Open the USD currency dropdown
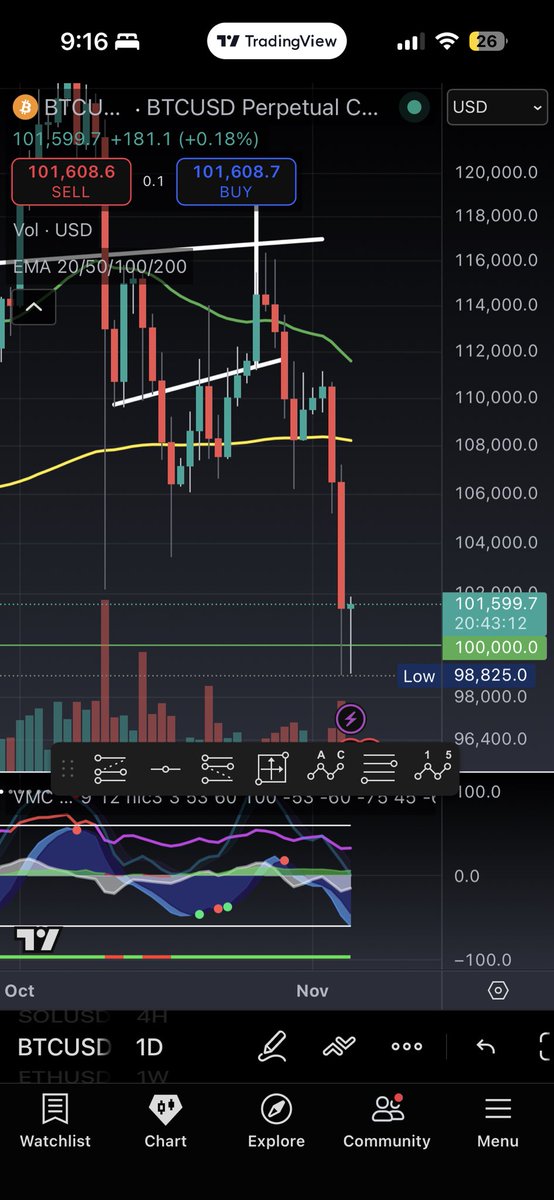The image size is (554, 1200). coord(498,108)
